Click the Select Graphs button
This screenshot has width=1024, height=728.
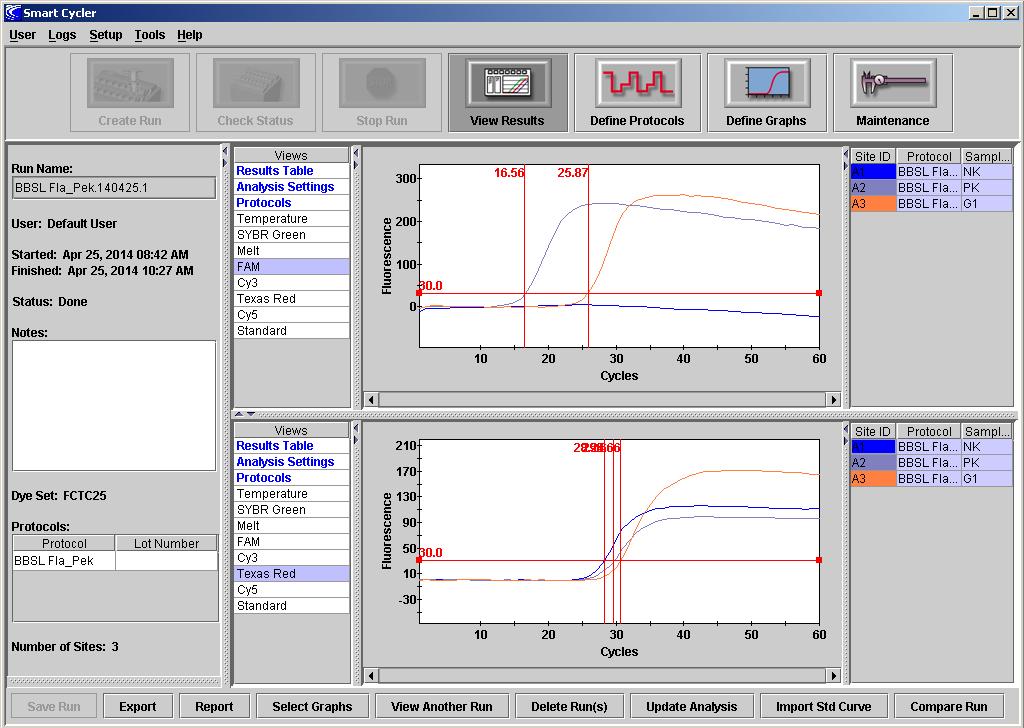point(312,706)
